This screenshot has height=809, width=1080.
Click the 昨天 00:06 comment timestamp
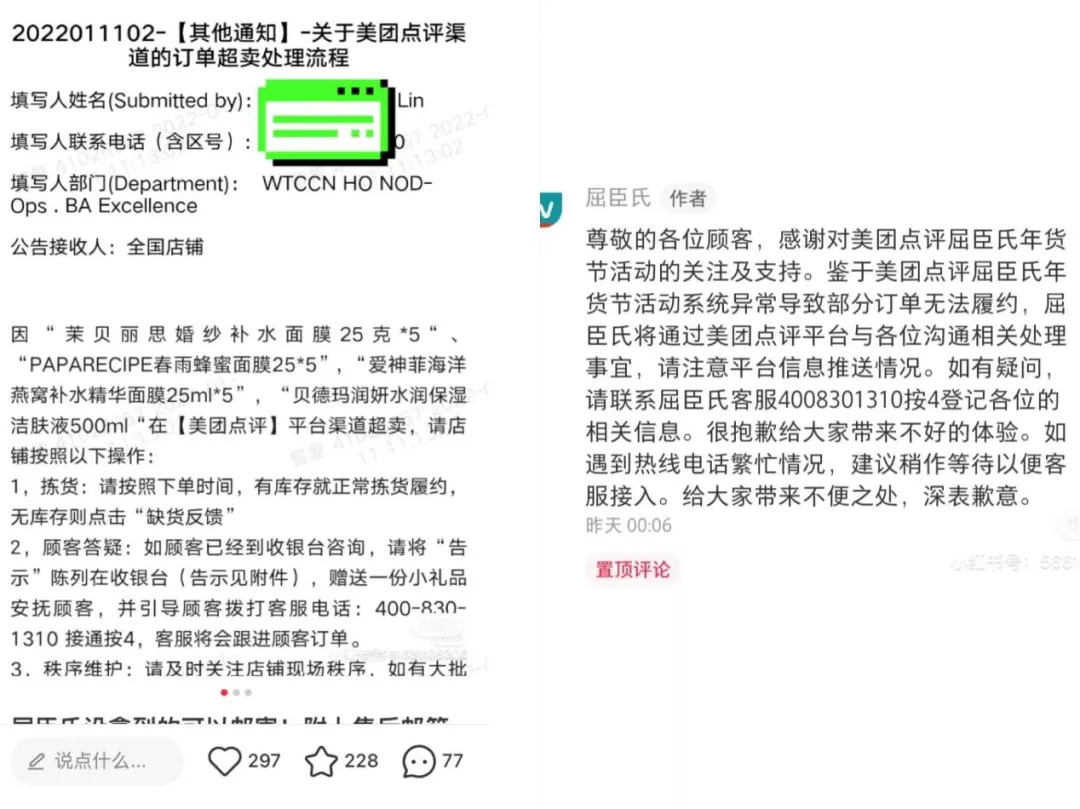pyautogui.click(x=628, y=525)
